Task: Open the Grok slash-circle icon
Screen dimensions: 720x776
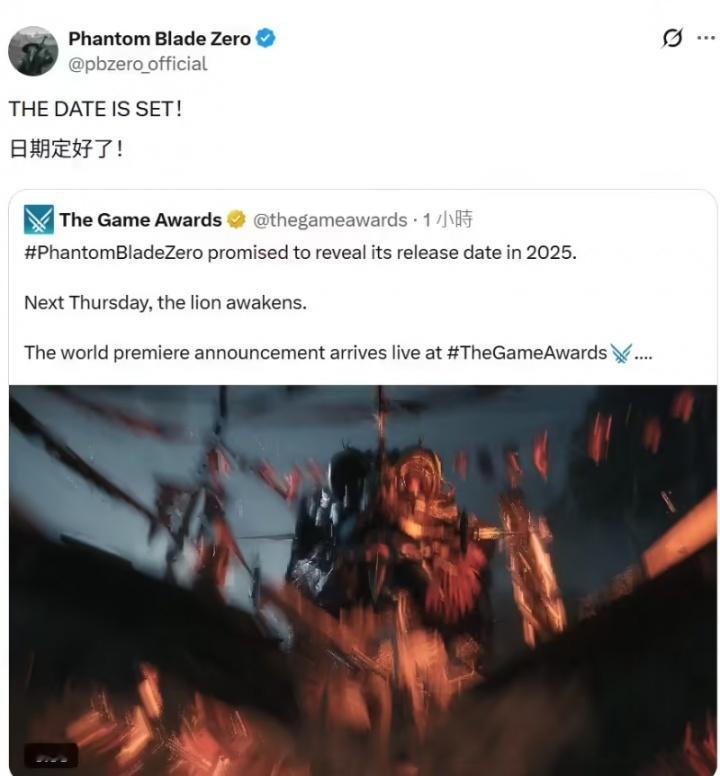Action: pos(672,38)
